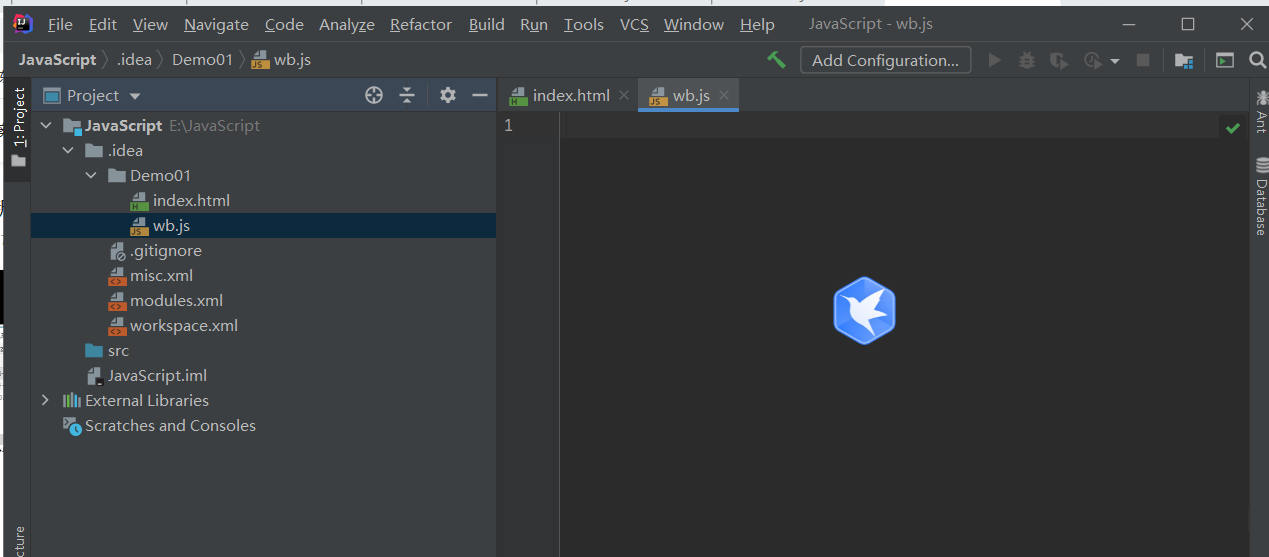Click .idea in the breadcrumb bar
This screenshot has height=557, width=1269.
(135, 59)
